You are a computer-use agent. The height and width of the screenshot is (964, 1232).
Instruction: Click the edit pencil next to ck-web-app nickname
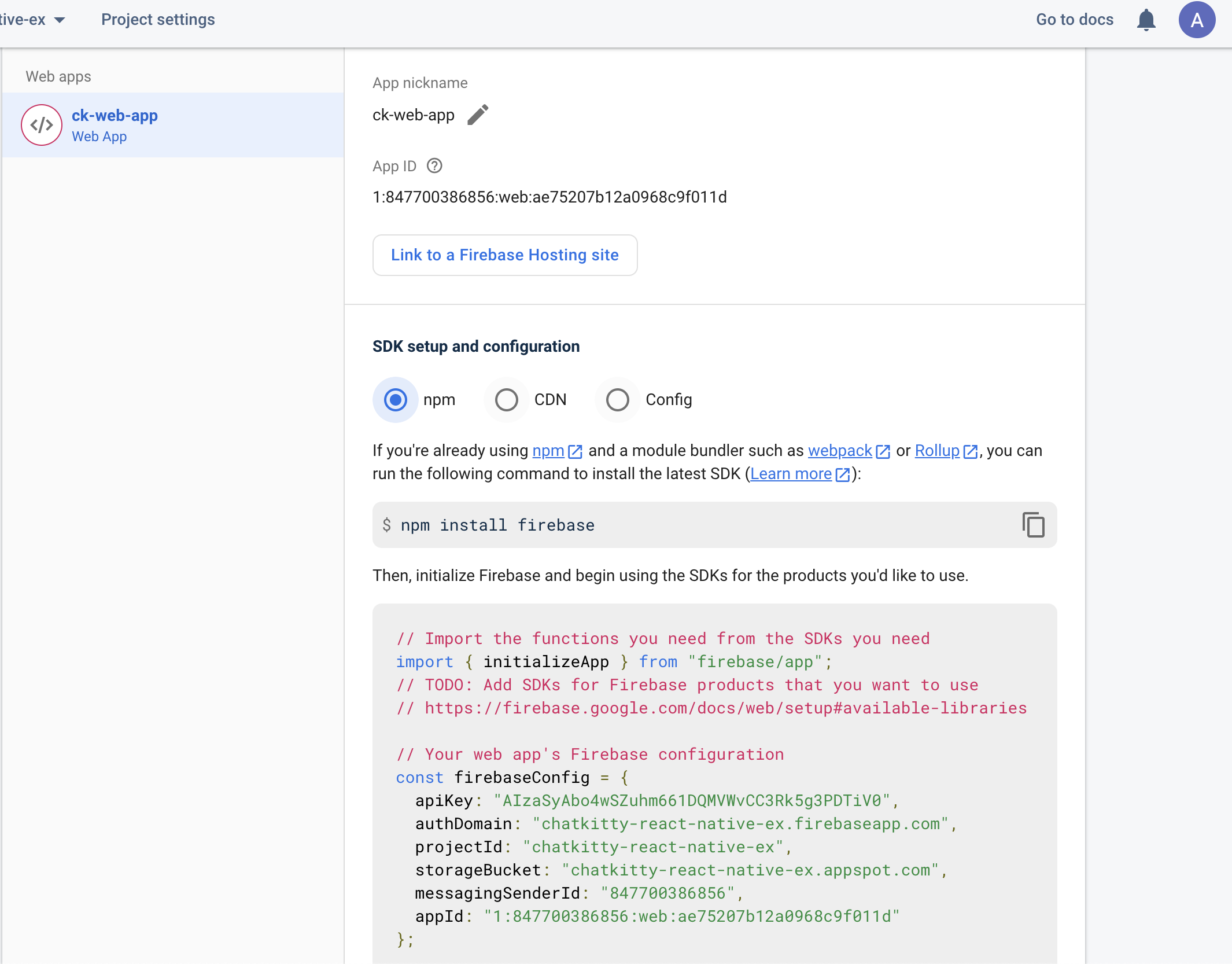coord(476,115)
